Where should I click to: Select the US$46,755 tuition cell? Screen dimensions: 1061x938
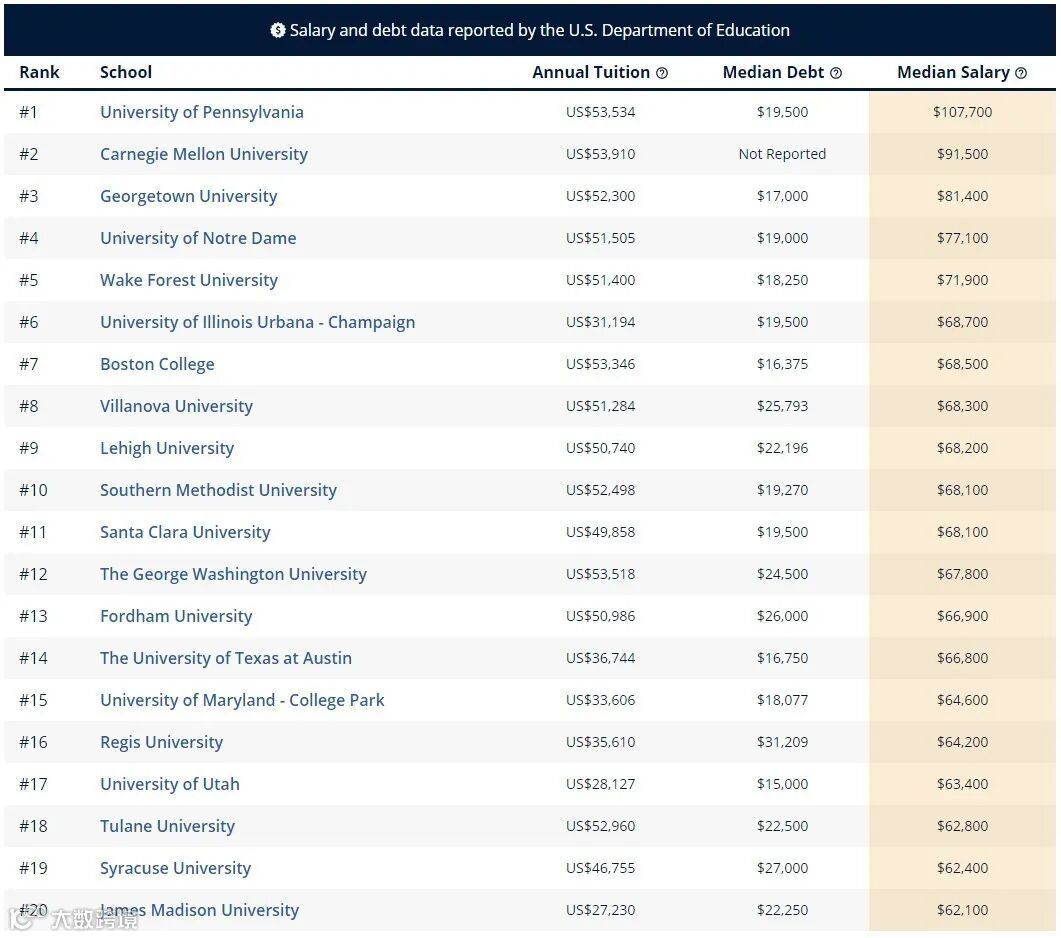[600, 868]
